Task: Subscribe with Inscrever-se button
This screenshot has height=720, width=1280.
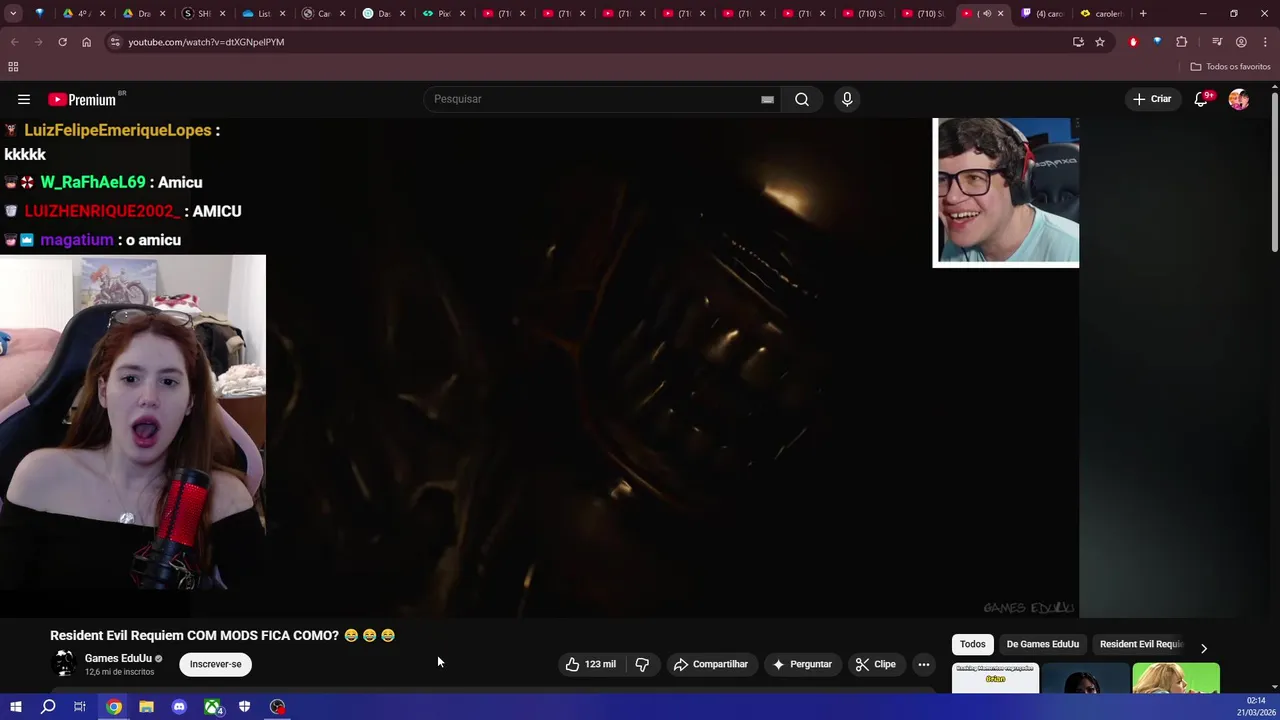Action: coord(216,664)
